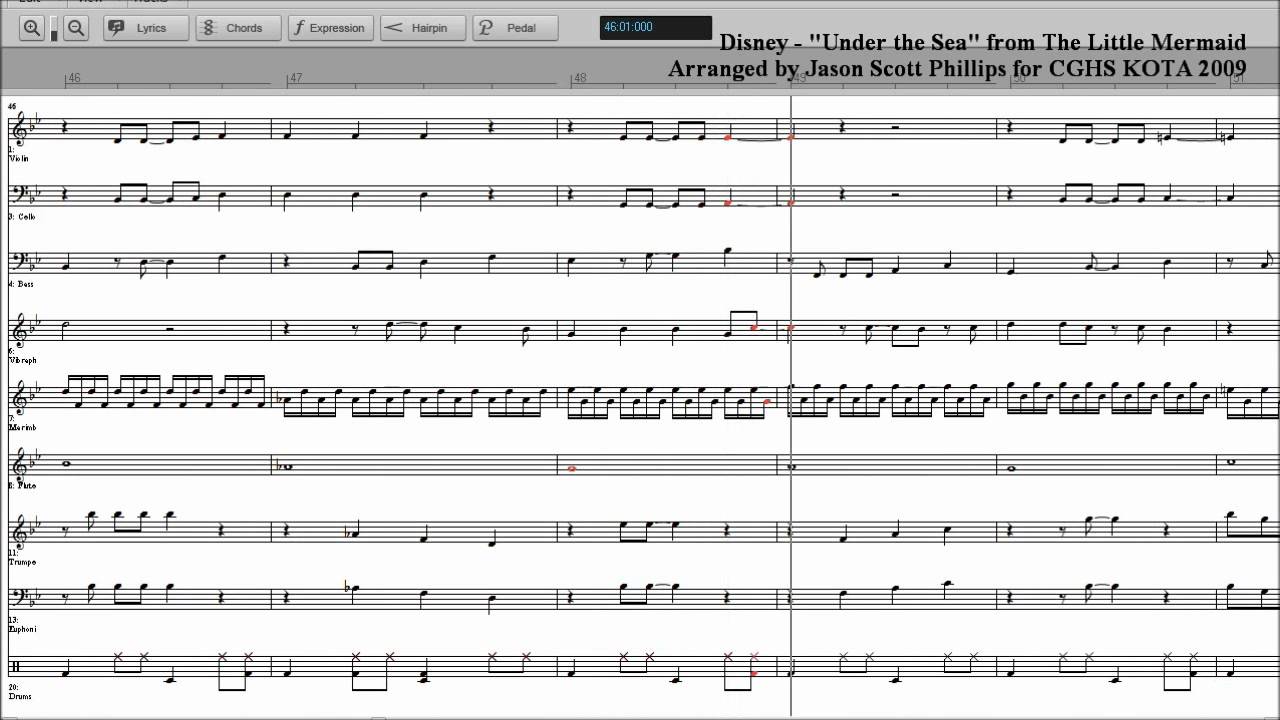Select the Vibraph track label
1280x720 pixels.
(22, 360)
